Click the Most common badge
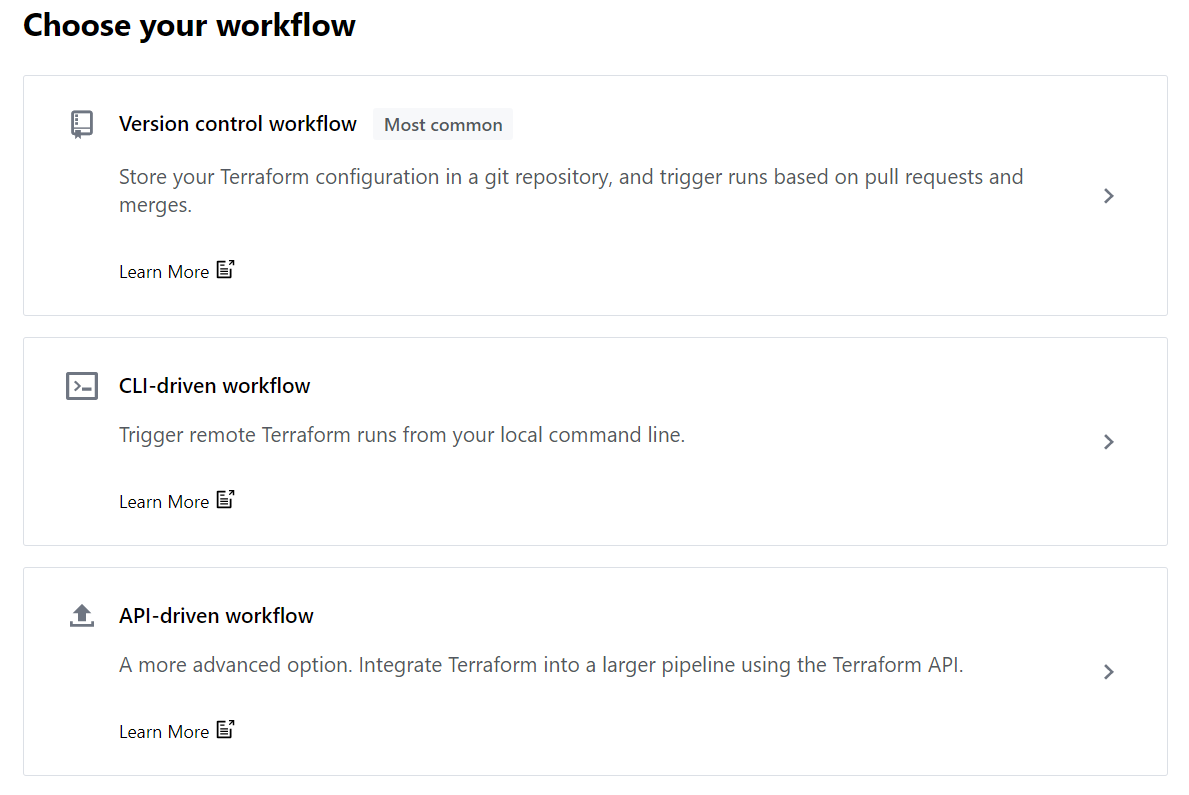Viewport: 1189px width, 795px height. (443, 125)
